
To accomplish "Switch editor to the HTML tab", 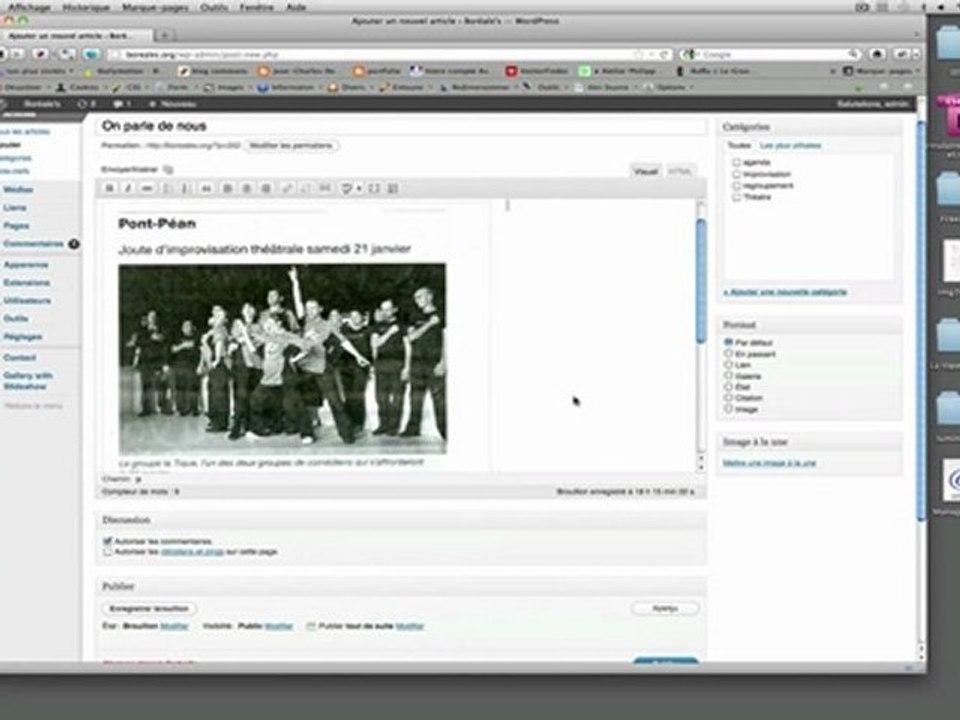I will [680, 171].
